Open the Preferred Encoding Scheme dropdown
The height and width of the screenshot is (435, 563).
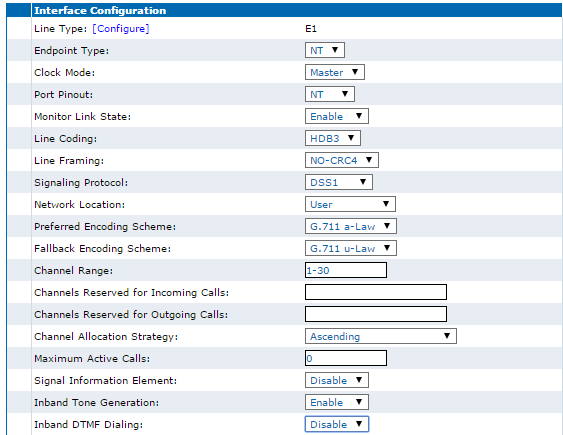point(351,226)
